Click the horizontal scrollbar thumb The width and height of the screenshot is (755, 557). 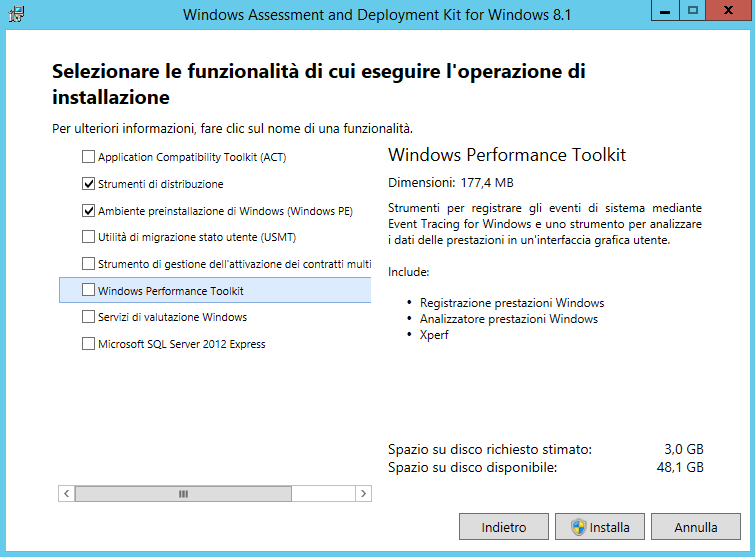tap(183, 494)
